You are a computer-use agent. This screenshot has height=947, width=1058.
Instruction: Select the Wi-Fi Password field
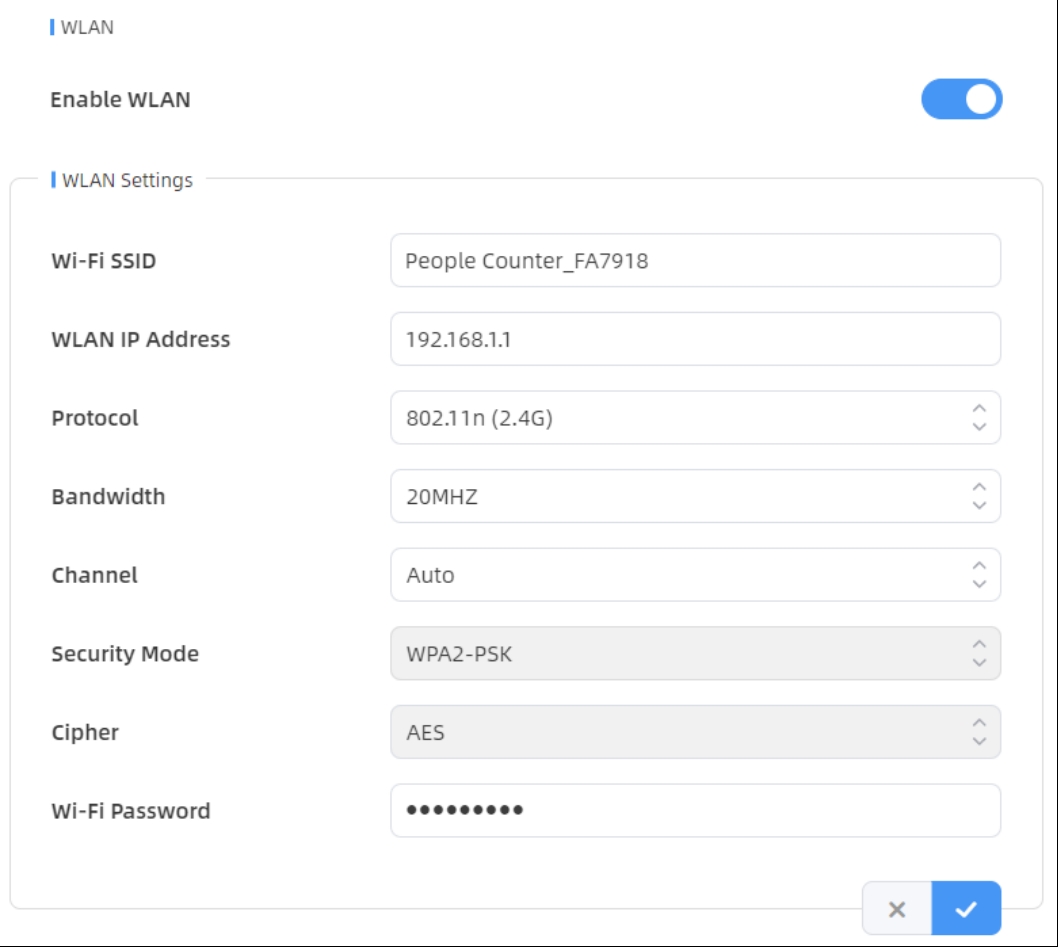(x=694, y=810)
